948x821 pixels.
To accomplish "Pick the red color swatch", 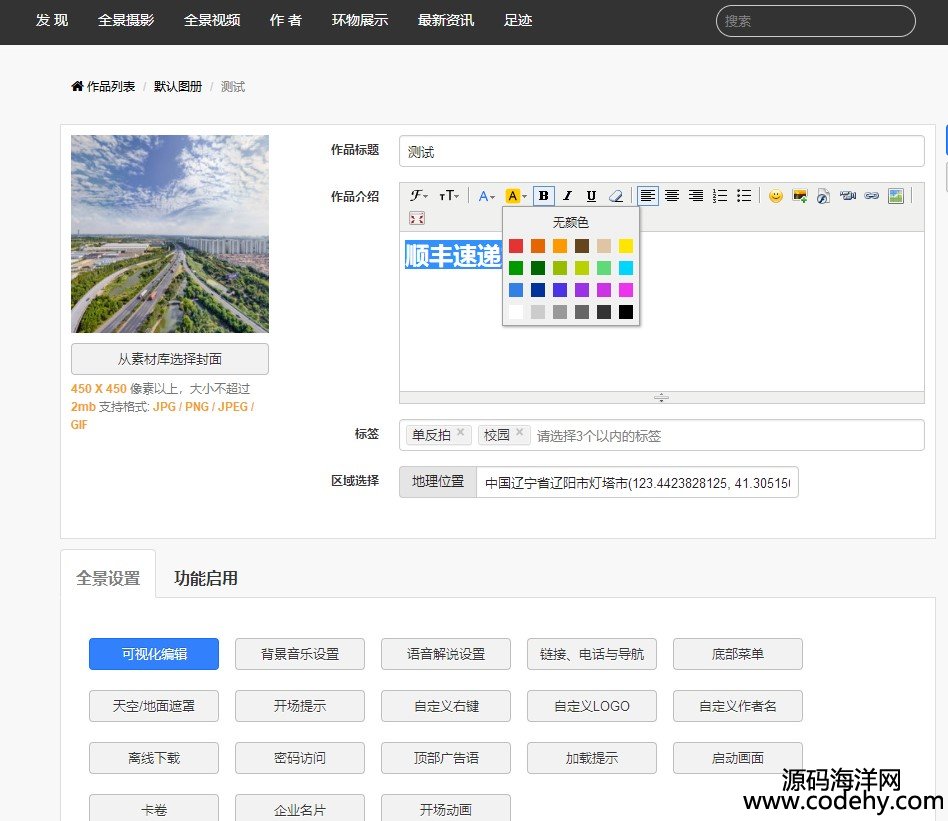I will tap(516, 245).
